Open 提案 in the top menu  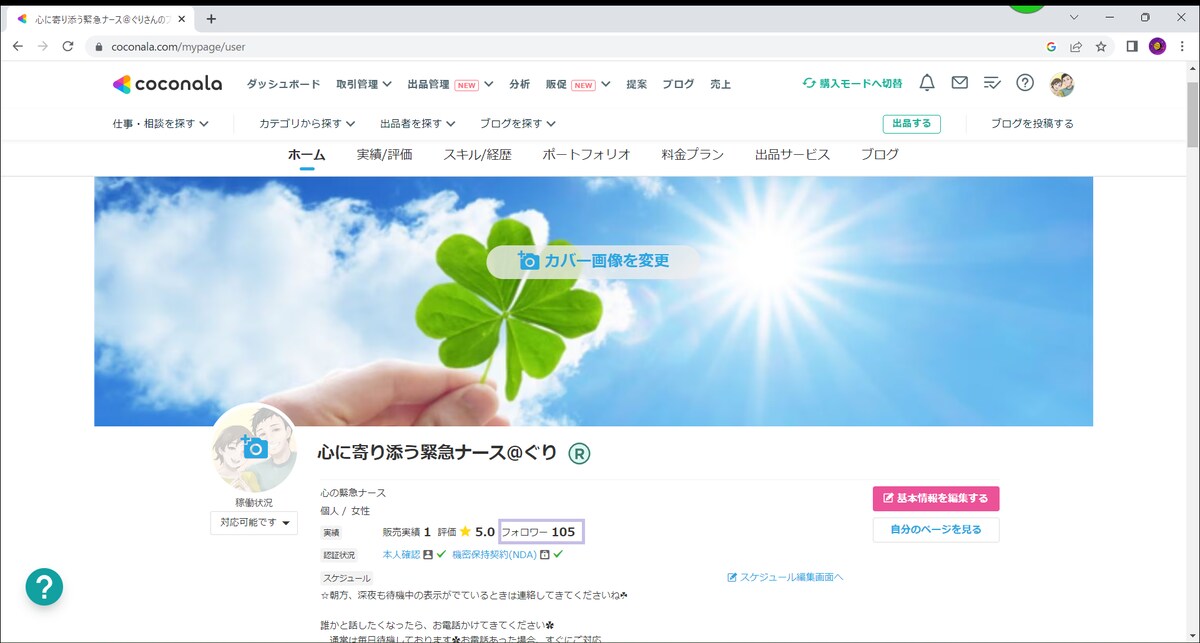coord(637,84)
